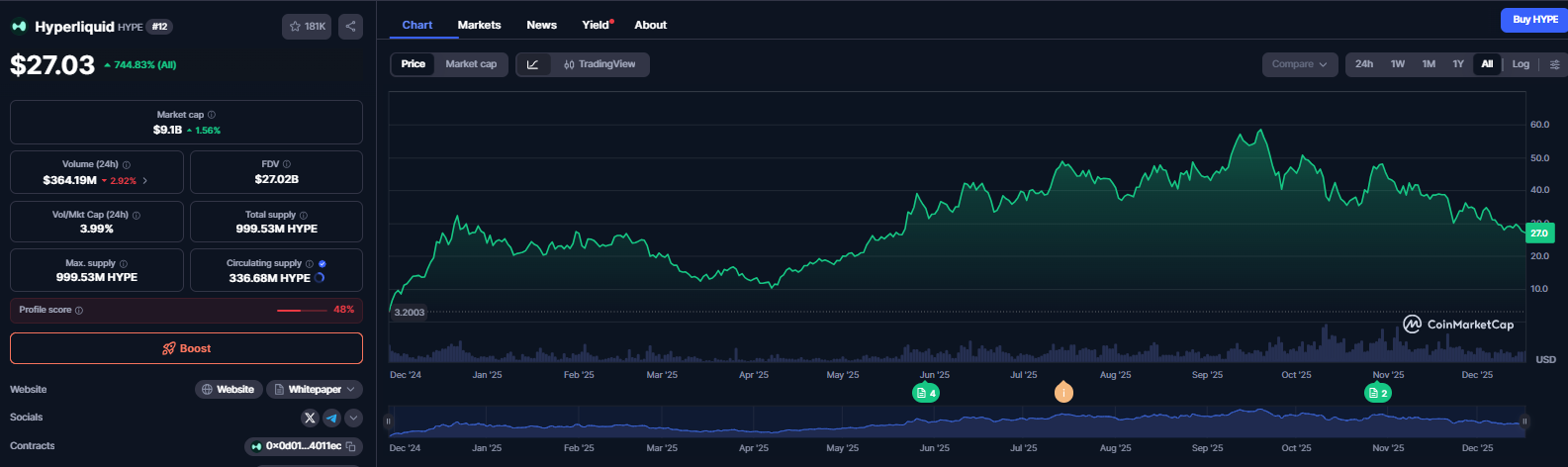Screen dimensions: 1568x467
Task: Open the Yield tab
Action: click(596, 25)
